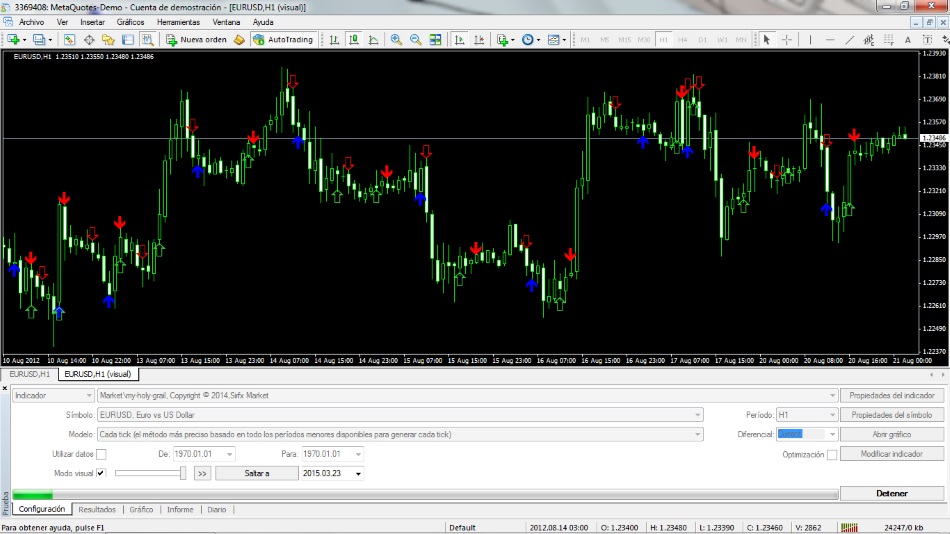
Task: Zoom in on the chart
Action: coord(396,40)
